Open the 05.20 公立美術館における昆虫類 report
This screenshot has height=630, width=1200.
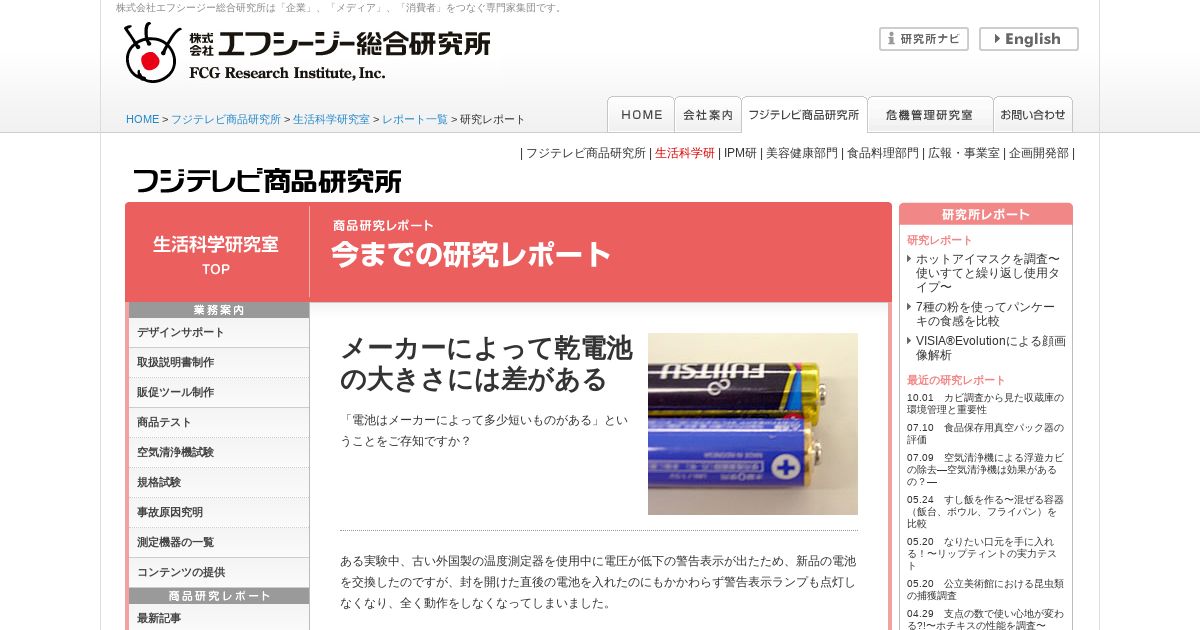click(985, 589)
